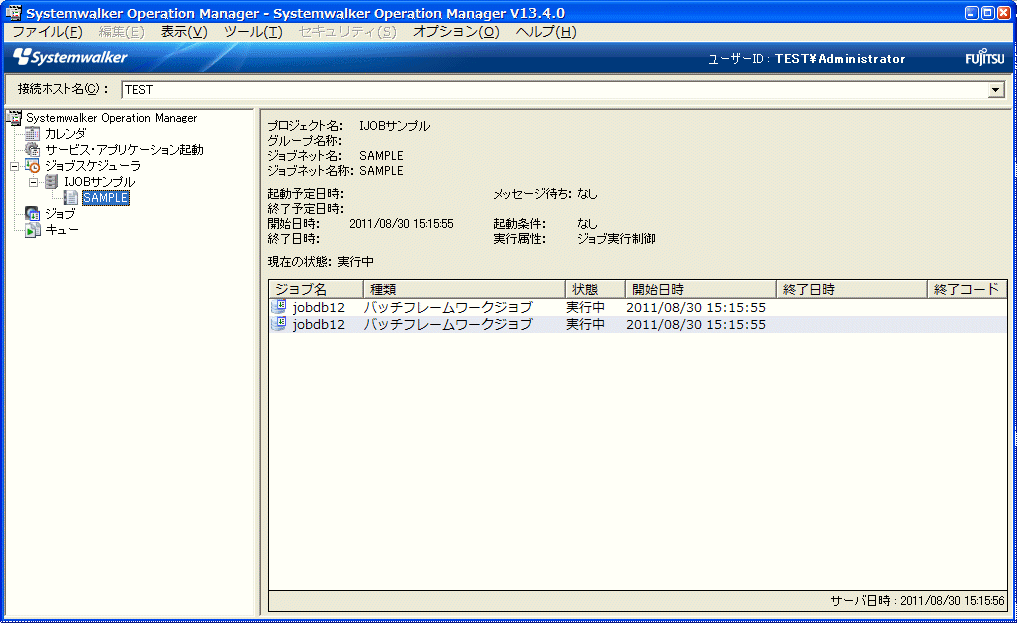The image size is (1017, 623).
Task: Click the FUJITSU logo in the banner
Action: point(985,58)
